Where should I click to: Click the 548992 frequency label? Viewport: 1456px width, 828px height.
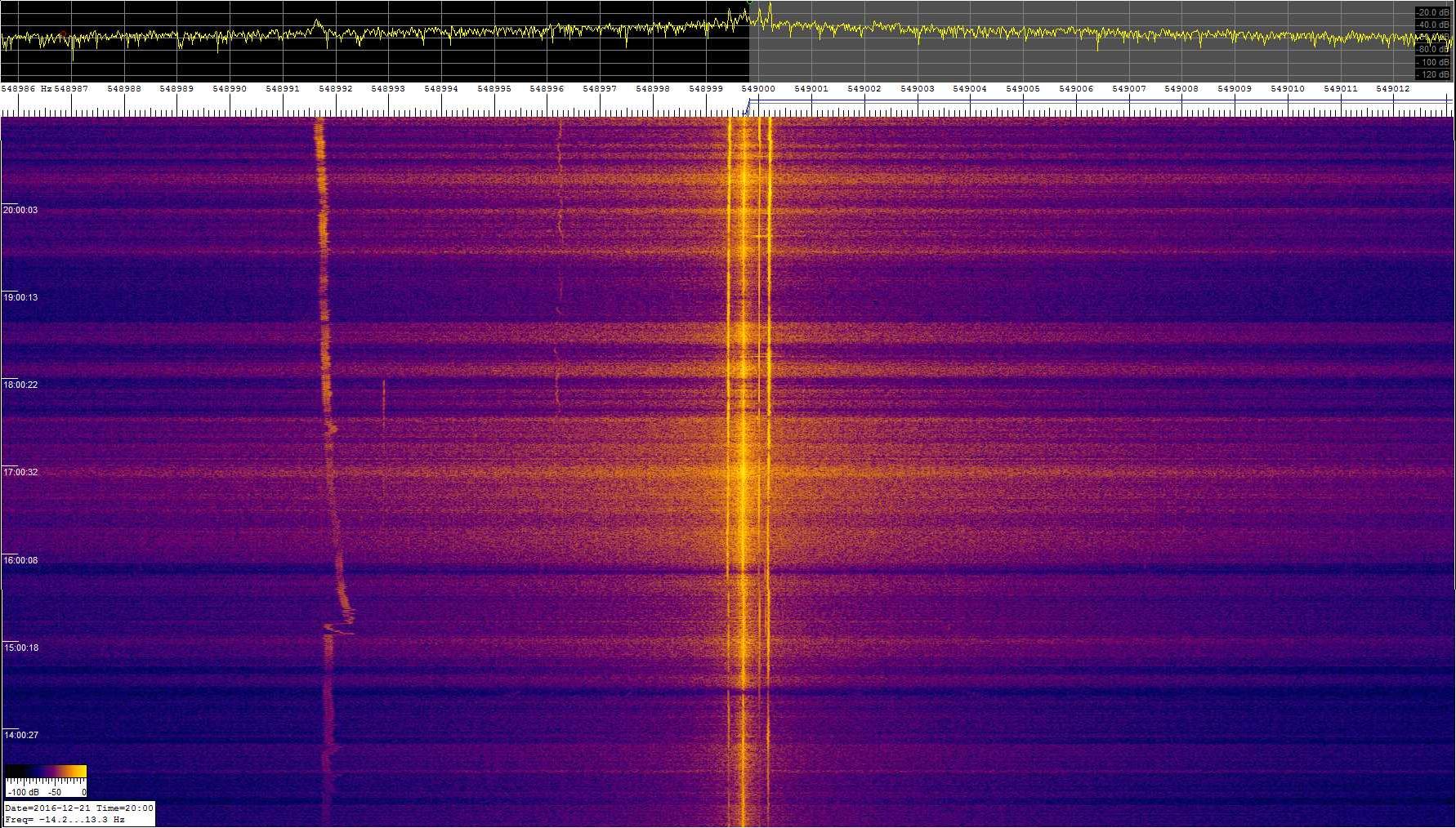point(336,88)
